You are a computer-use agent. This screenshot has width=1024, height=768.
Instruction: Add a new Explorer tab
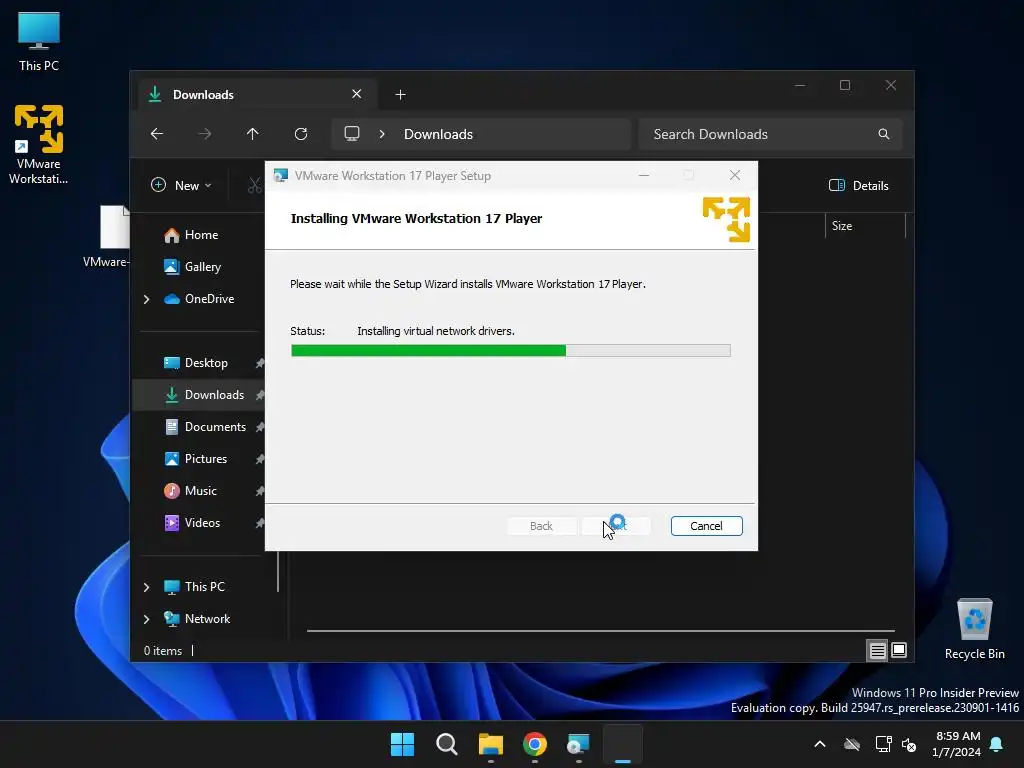pos(400,95)
